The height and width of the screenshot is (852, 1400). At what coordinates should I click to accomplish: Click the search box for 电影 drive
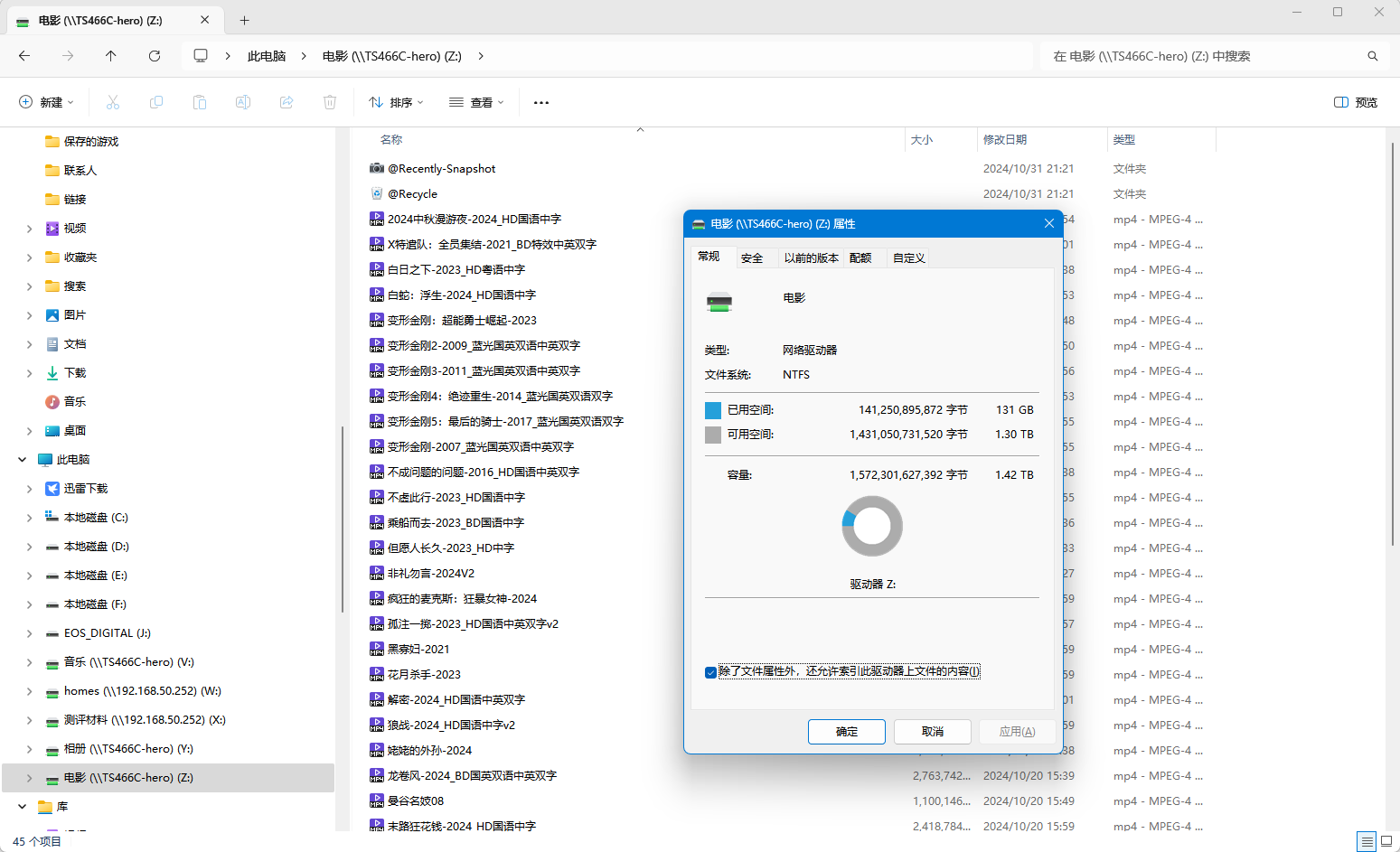pyautogui.click(x=1202, y=56)
